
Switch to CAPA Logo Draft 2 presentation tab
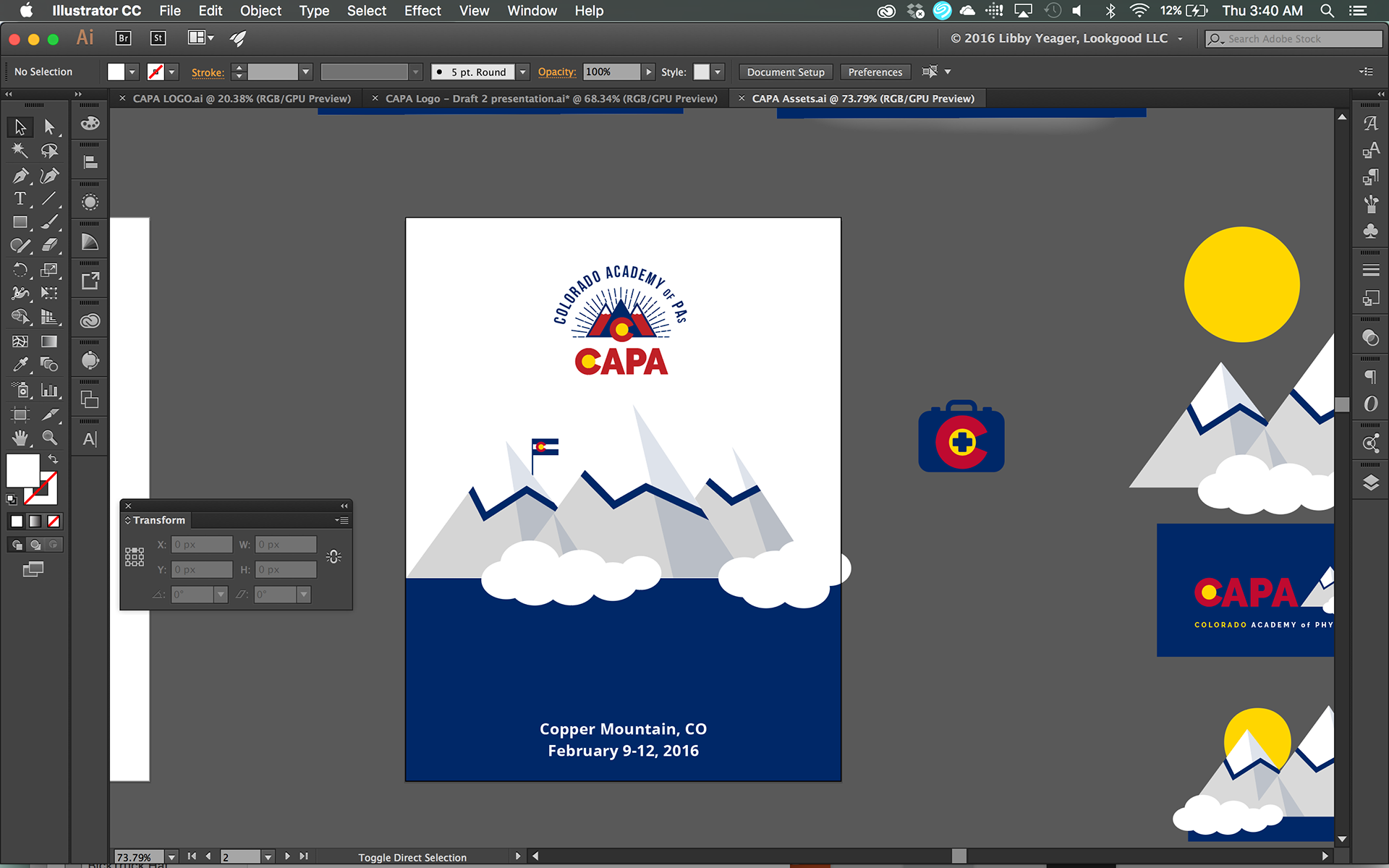coord(551,98)
